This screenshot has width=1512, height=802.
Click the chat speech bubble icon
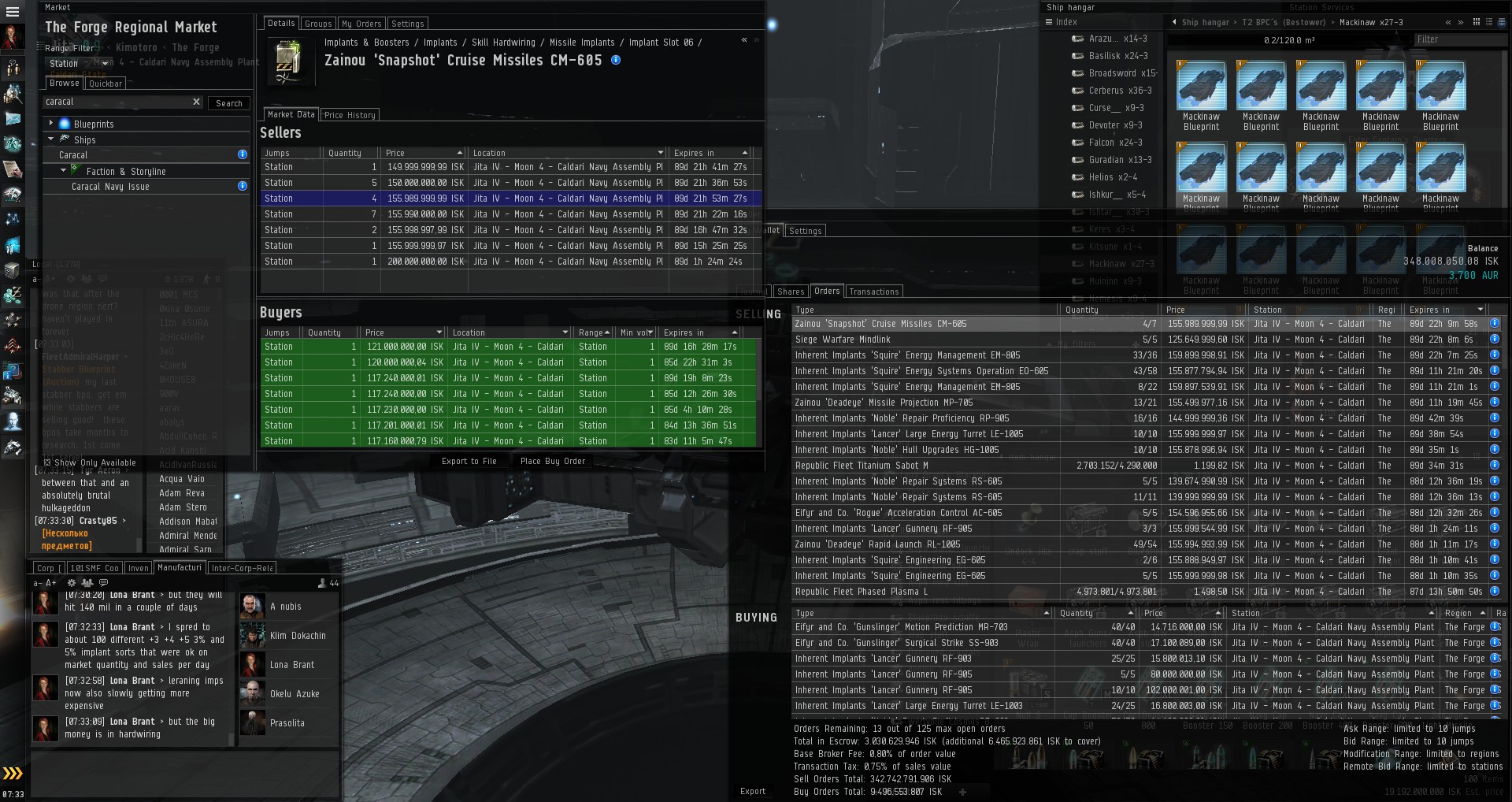tap(103, 583)
